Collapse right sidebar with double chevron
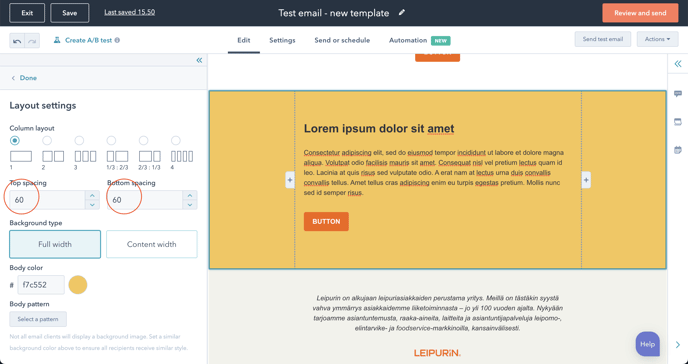Screen dimensions: 688x364 coord(678,64)
